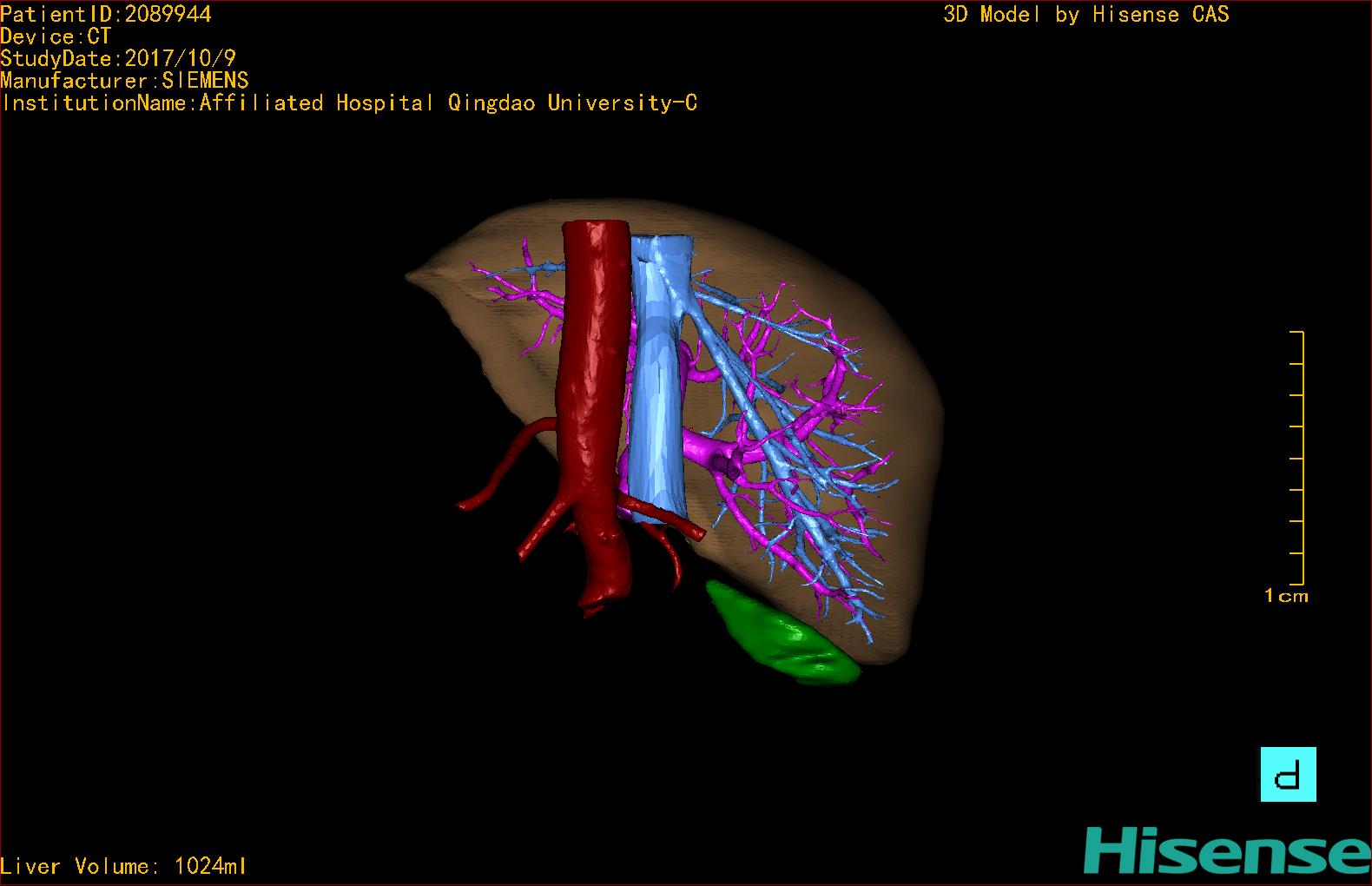Click the Liver Volume: 1024ml readout
The height and width of the screenshot is (886, 1372).
pos(123,866)
